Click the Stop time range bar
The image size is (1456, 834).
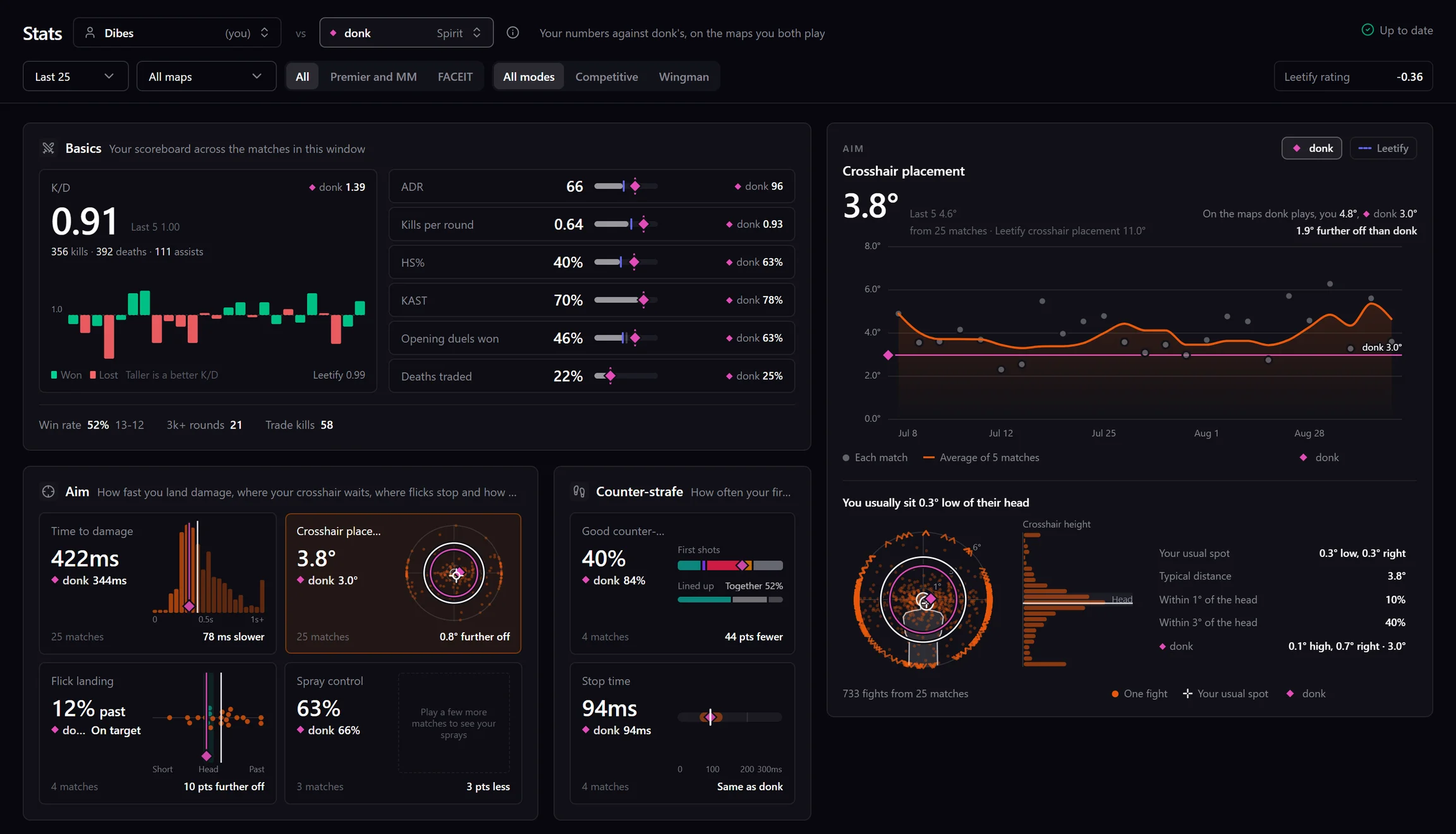click(730, 717)
